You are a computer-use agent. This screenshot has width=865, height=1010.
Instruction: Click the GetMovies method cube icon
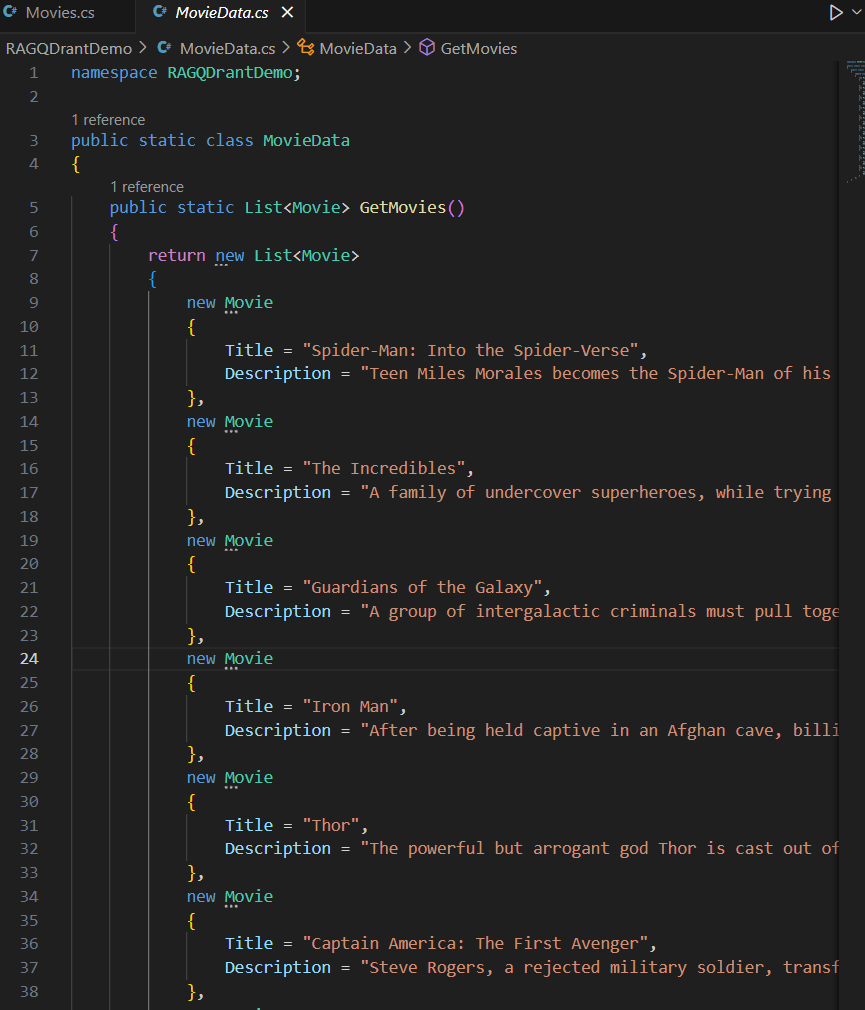click(x=427, y=48)
